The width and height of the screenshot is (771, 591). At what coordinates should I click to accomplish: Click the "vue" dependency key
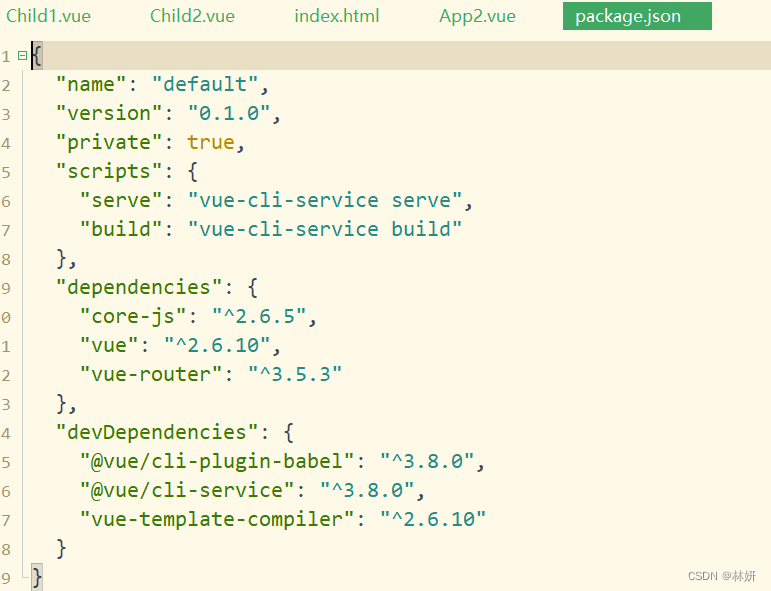click(x=110, y=346)
